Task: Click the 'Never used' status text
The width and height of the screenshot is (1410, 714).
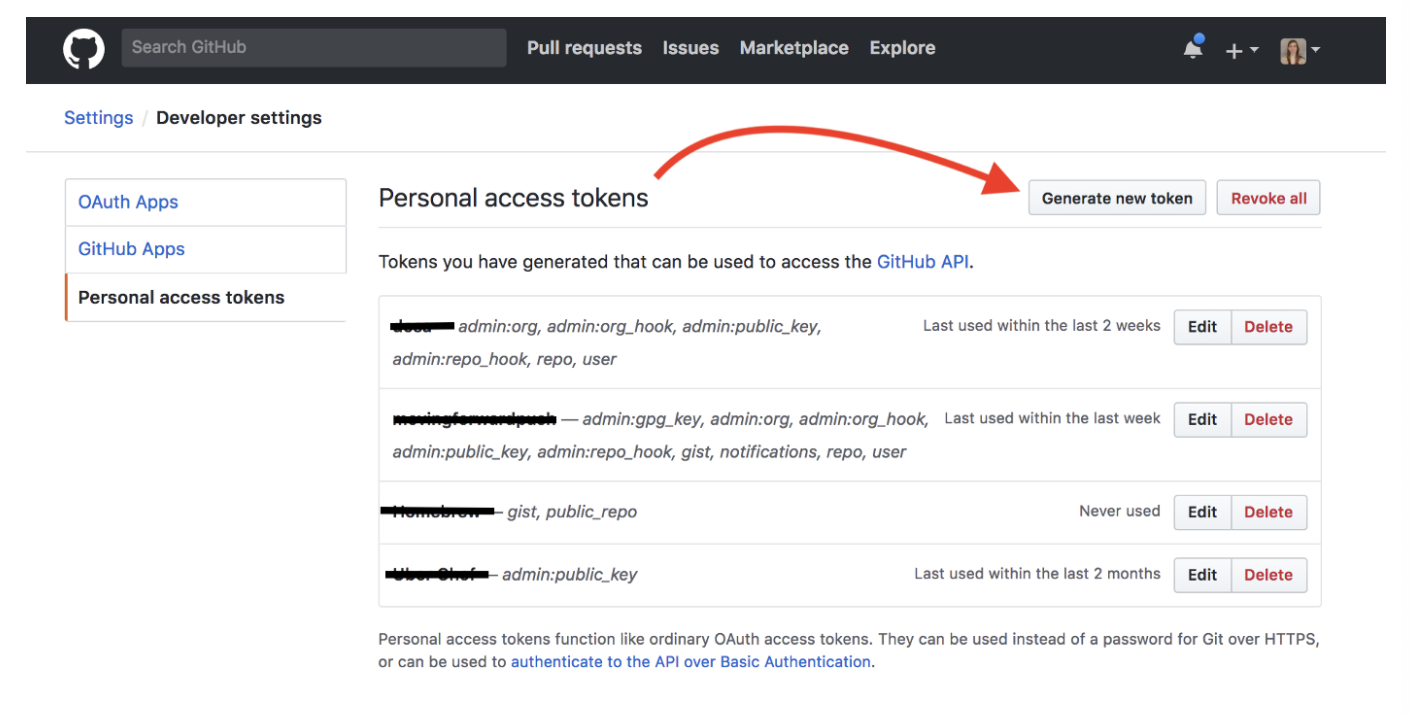Action: [1120, 511]
